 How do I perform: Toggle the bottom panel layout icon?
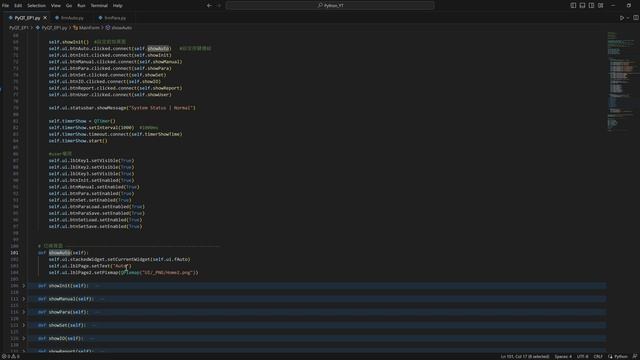[582, 5]
